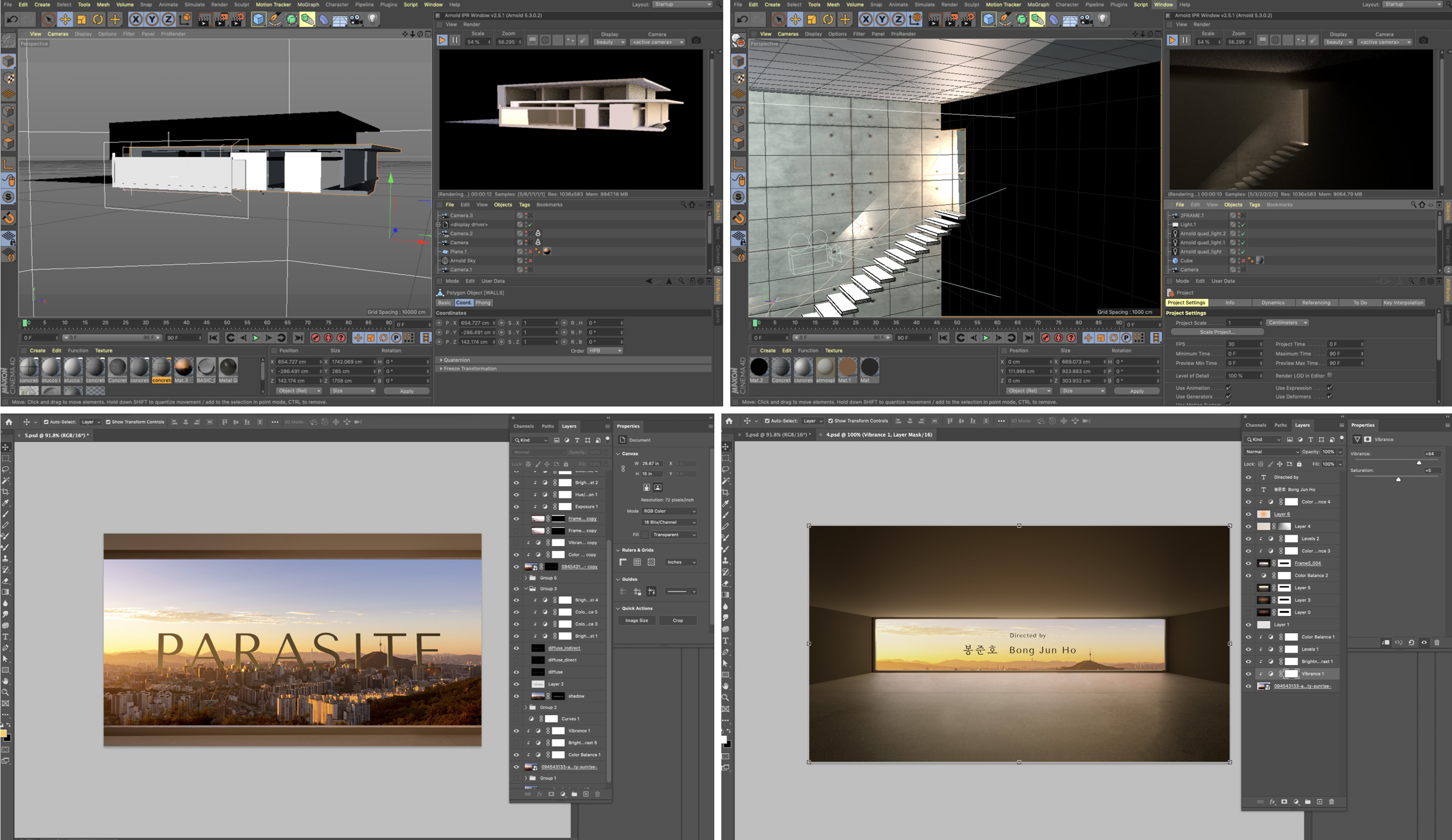1452x840 pixels.
Task: Start IPR render in staircase Arnold IPR window
Action: 1172,40
